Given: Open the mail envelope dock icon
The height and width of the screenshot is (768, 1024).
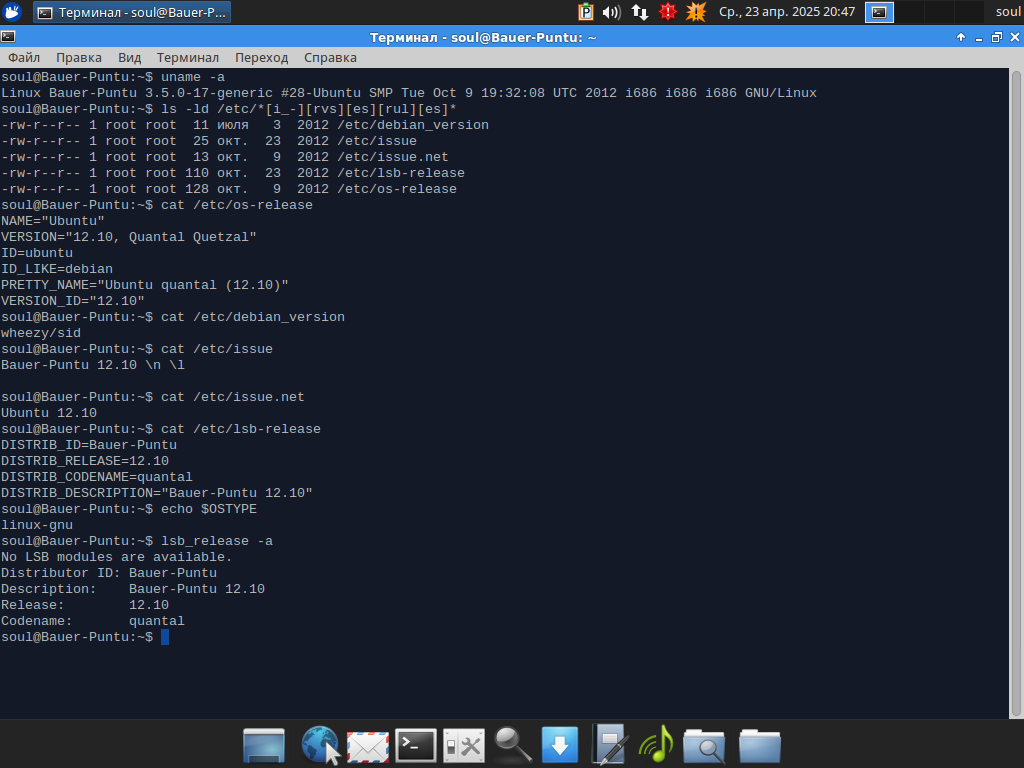Looking at the screenshot, I should 368,746.
